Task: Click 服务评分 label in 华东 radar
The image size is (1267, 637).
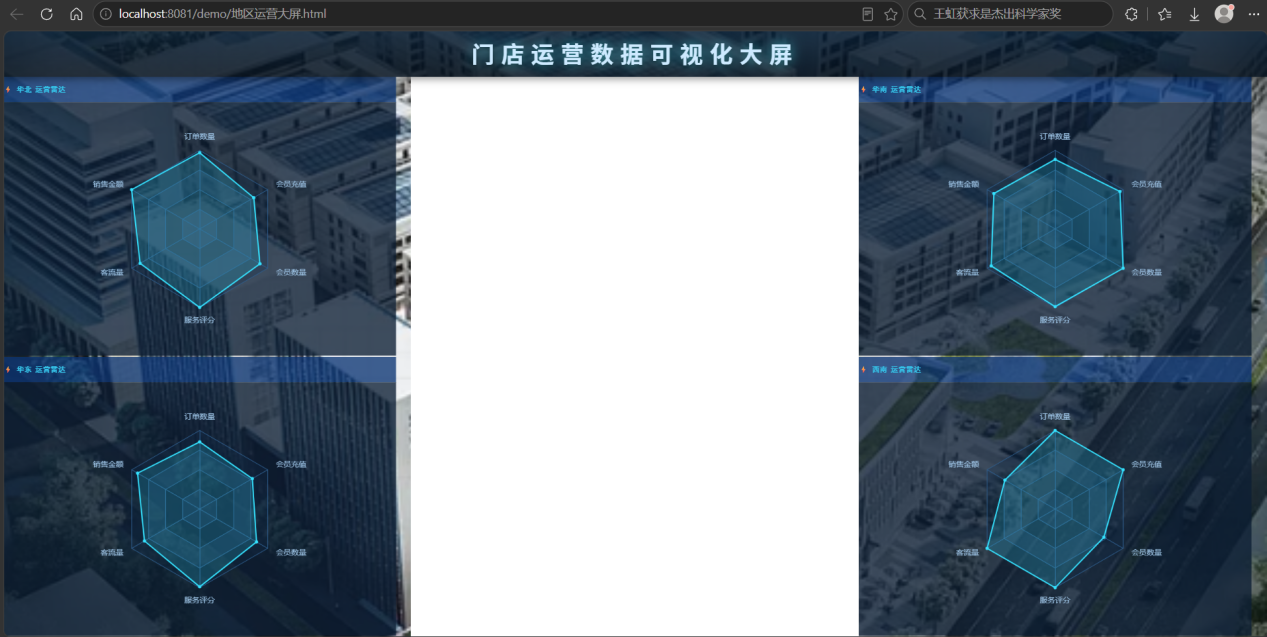Action: tap(199, 600)
